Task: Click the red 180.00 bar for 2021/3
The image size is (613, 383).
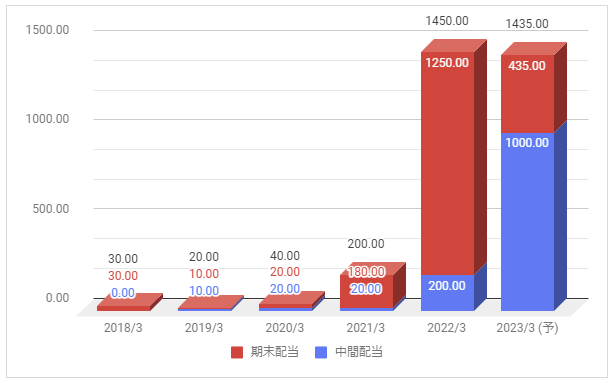Action: [366, 292]
